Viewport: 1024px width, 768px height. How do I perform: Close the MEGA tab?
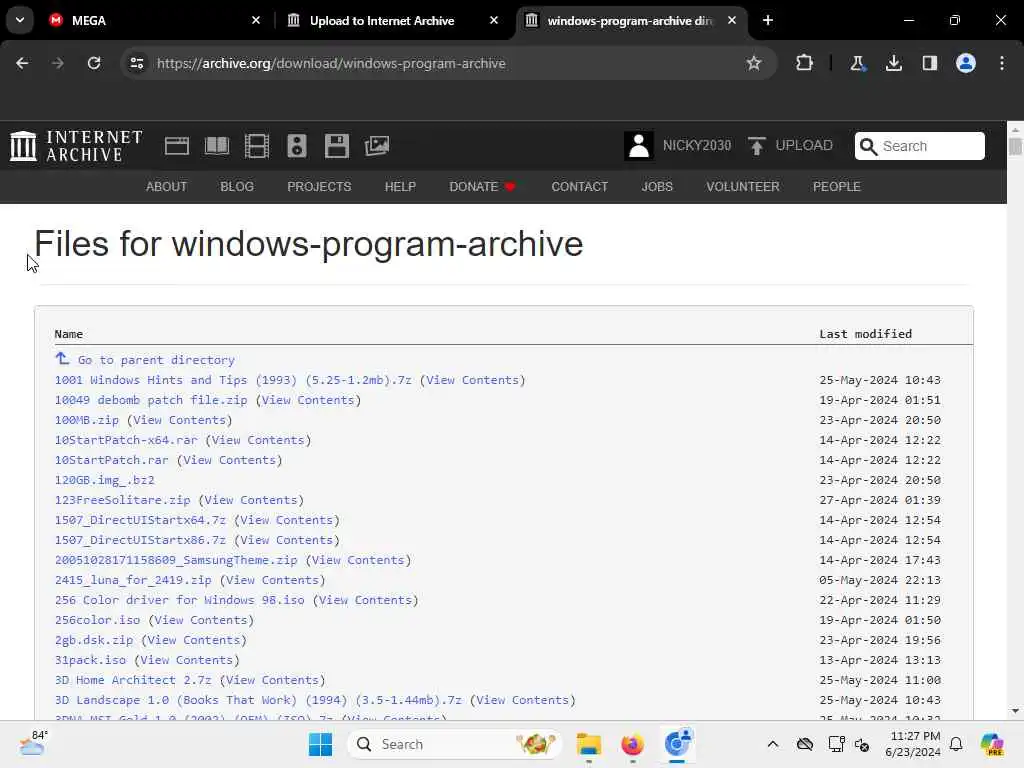pos(256,20)
